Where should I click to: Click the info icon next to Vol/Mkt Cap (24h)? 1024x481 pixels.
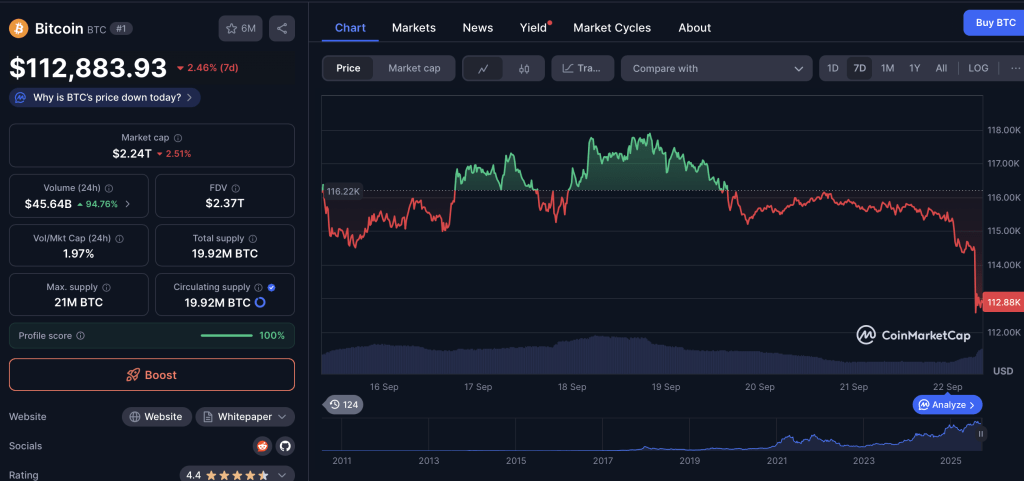pyautogui.click(x=120, y=239)
